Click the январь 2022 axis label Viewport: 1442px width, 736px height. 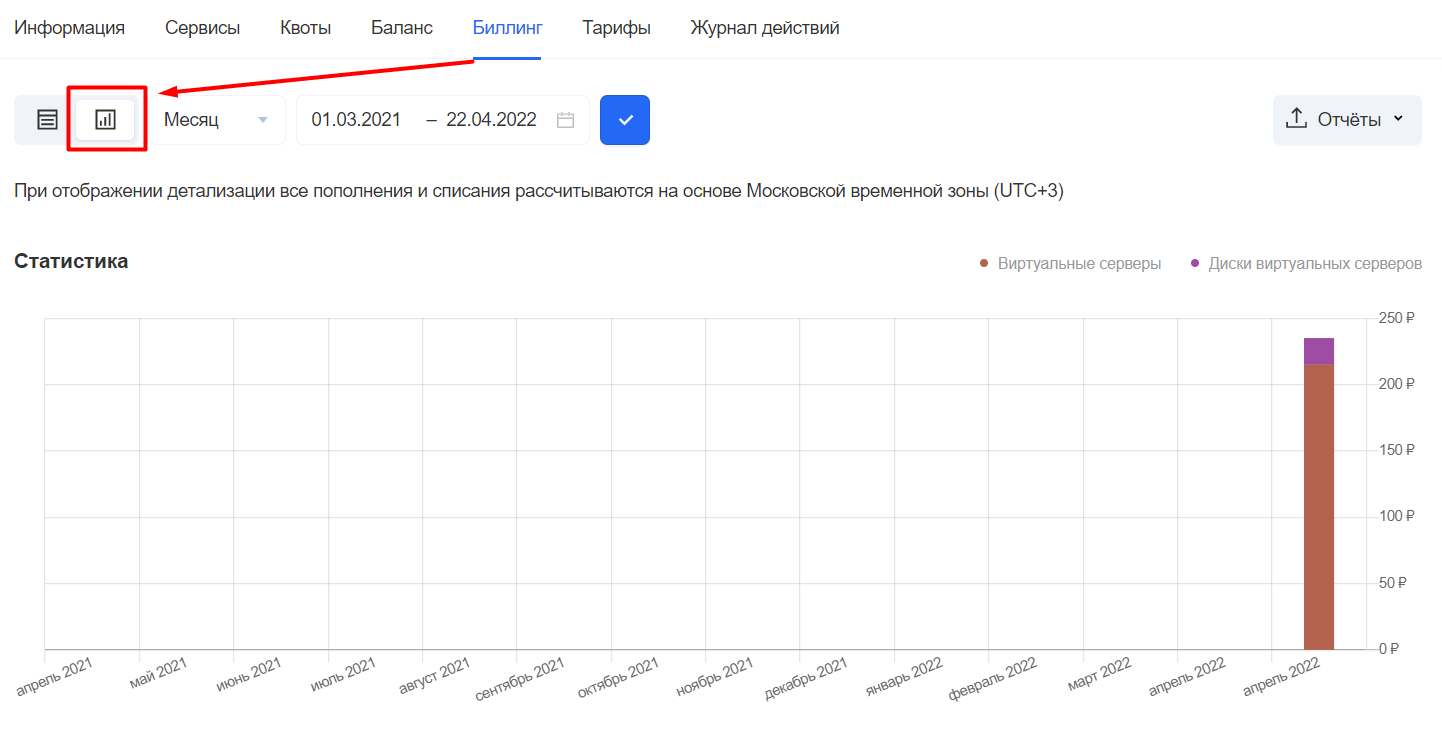point(905,675)
